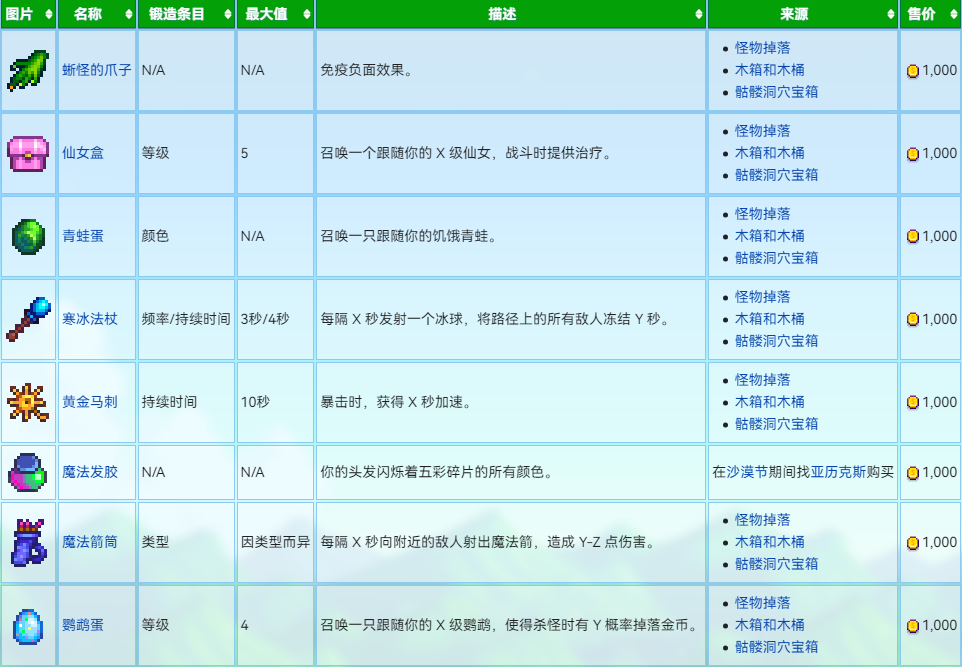Sort by the 来源 column header
Screen dimensions: 962x667
click(x=802, y=14)
